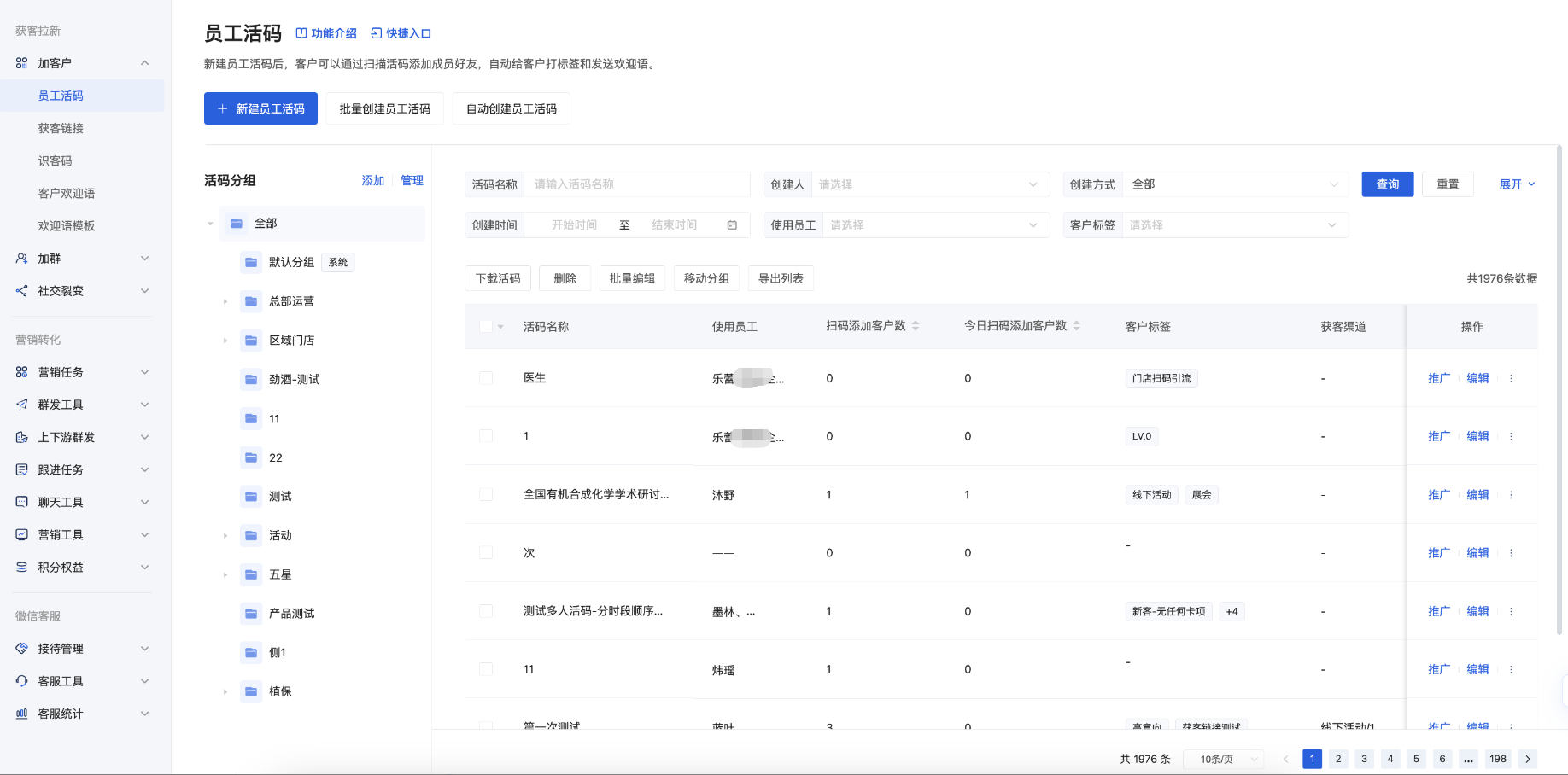Screen dimensions: 1568x775
Task: Click the calendar icon in 创建时间 field
Action: 732,225
